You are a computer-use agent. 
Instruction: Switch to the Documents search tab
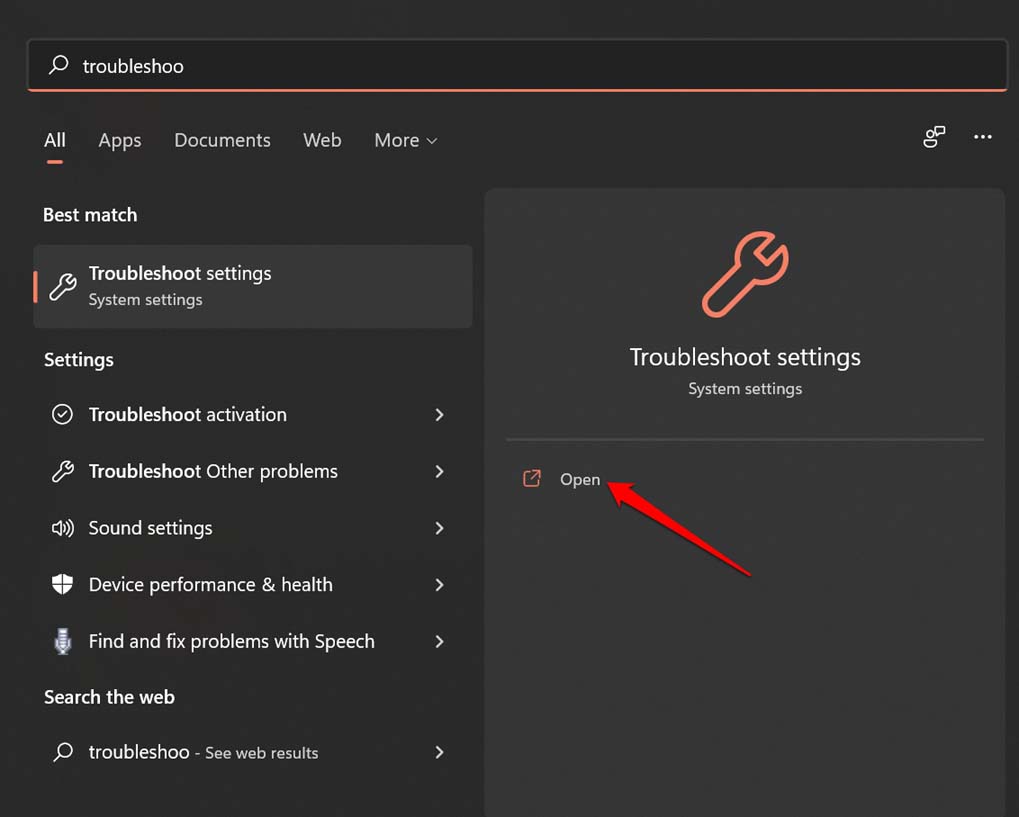[x=222, y=140]
